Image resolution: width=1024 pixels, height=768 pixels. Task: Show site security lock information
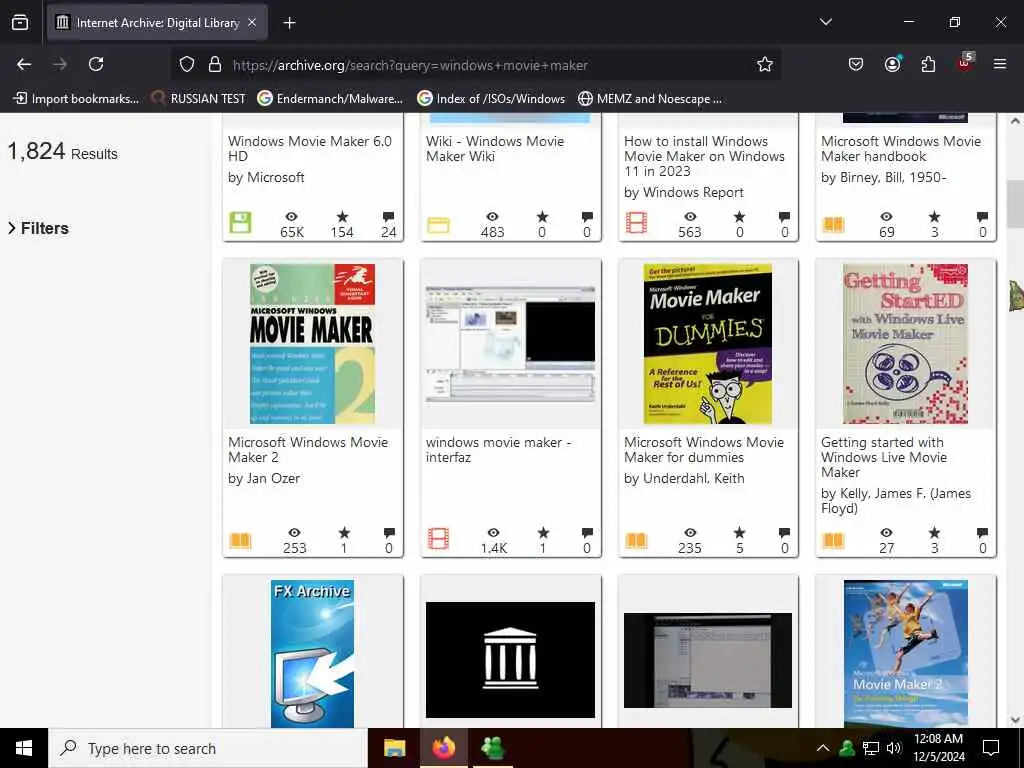(x=215, y=65)
